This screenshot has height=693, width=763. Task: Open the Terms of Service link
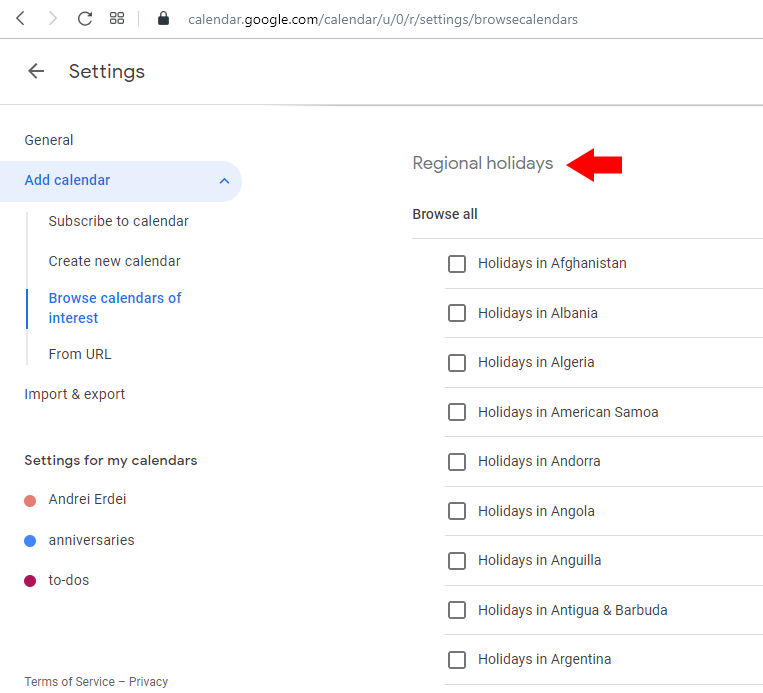(70, 682)
